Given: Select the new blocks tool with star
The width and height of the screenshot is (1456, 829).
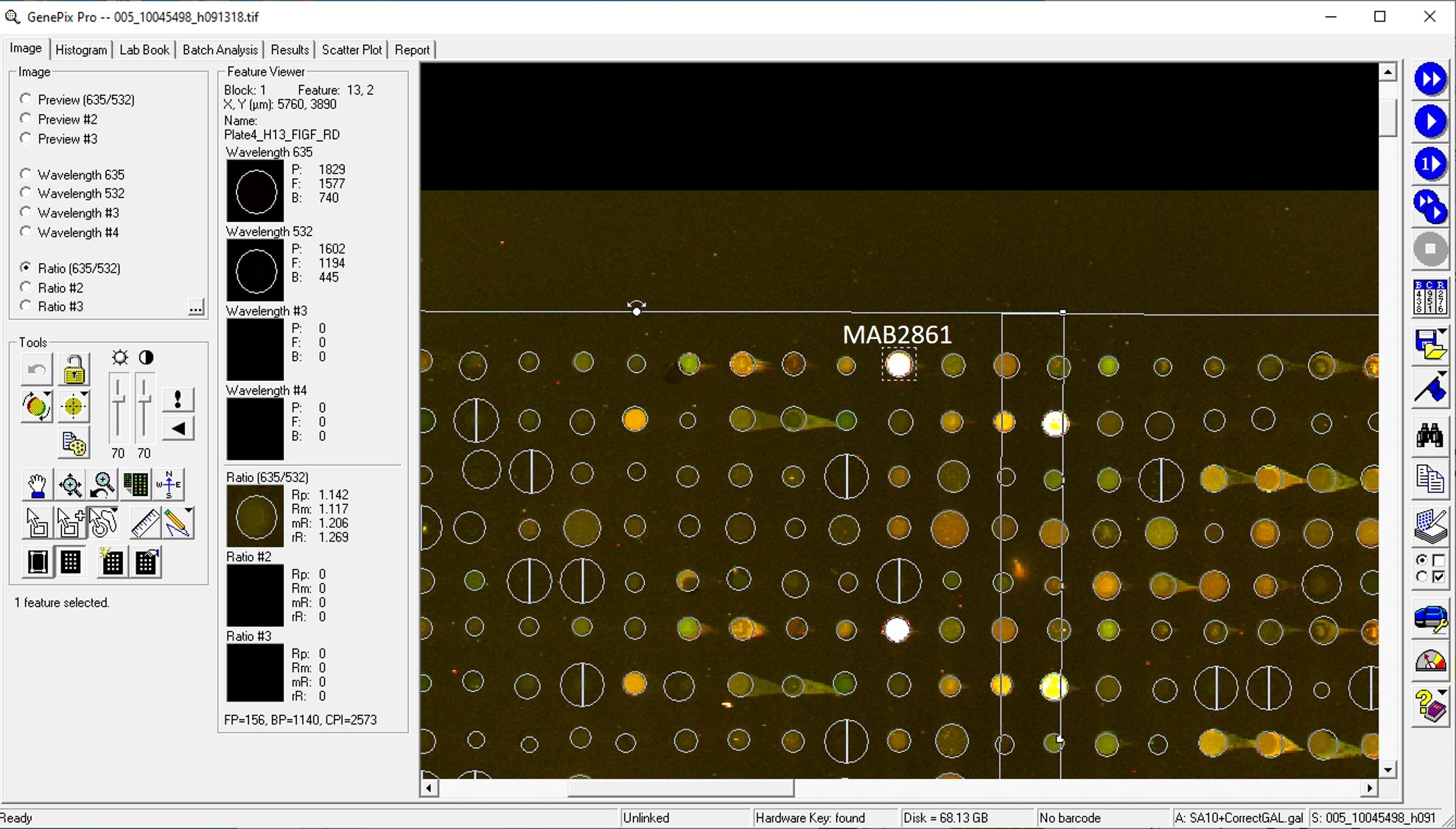Looking at the screenshot, I should pyautogui.click(x=111, y=562).
